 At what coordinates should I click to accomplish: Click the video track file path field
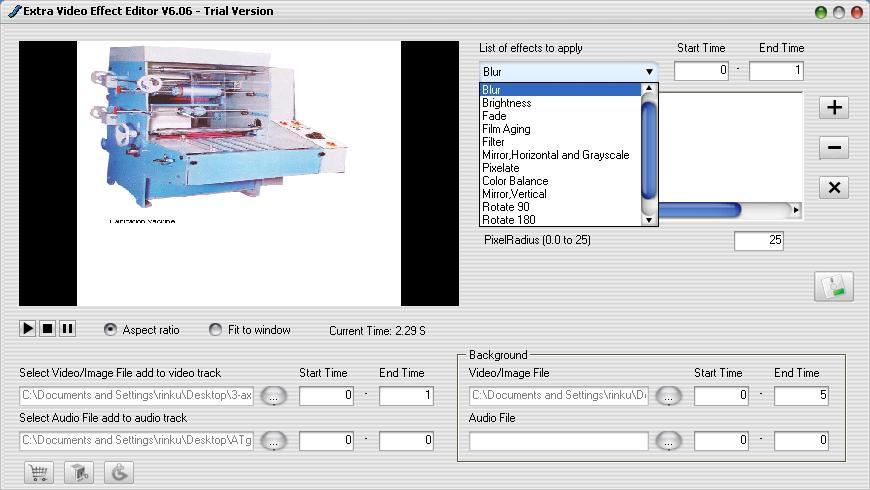pyautogui.click(x=136, y=396)
